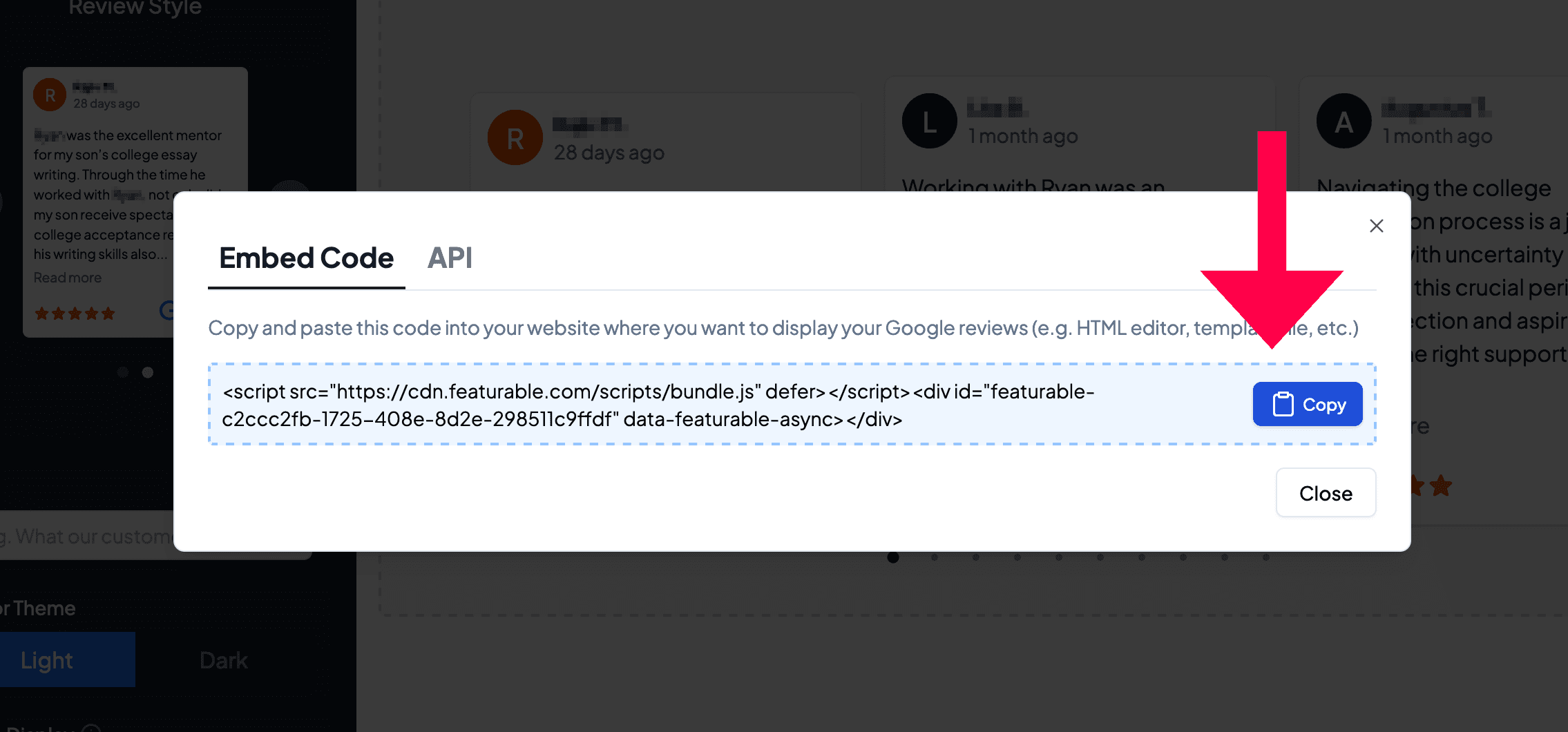Choose the Light theme option

tap(67, 660)
